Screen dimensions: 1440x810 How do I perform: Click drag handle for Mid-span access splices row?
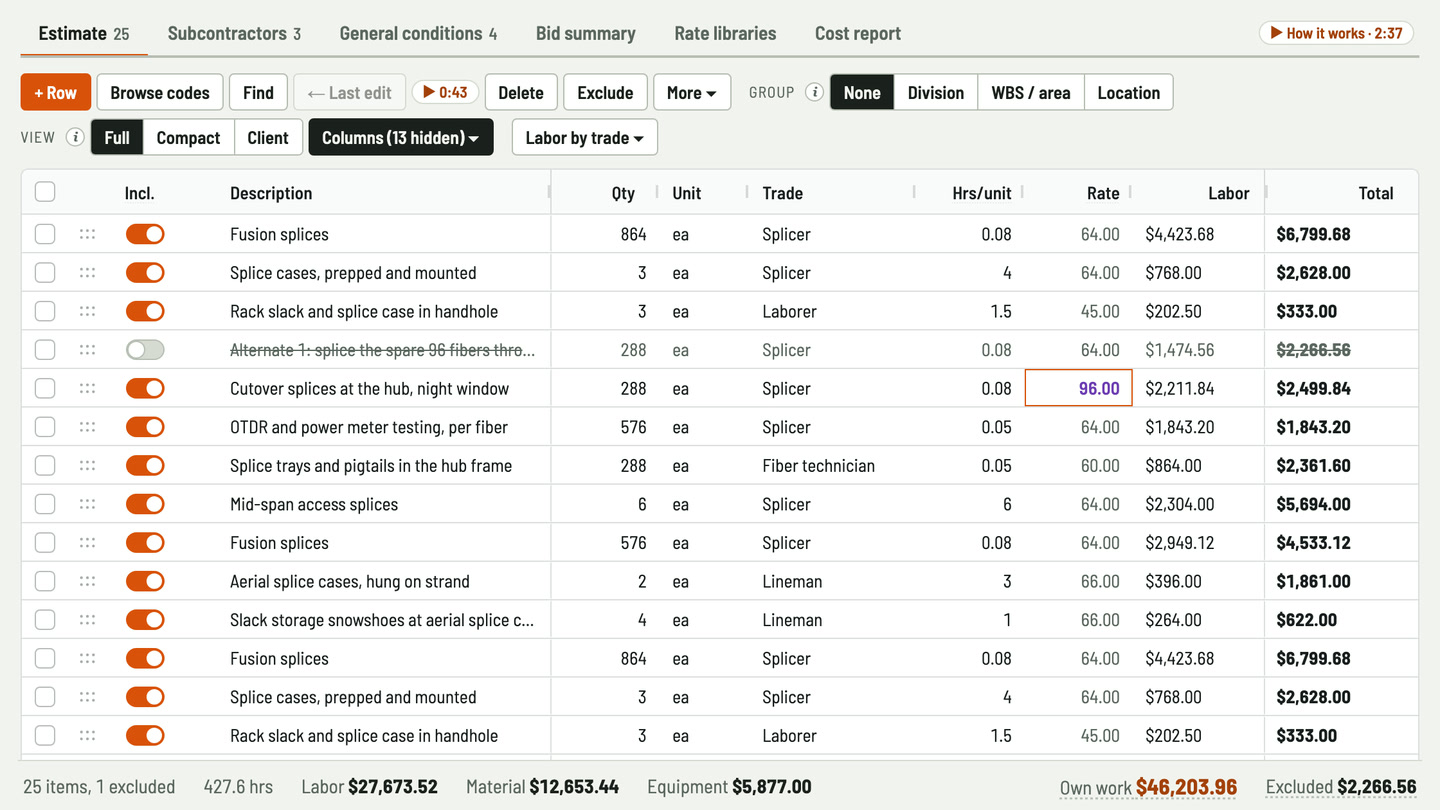[87, 504]
